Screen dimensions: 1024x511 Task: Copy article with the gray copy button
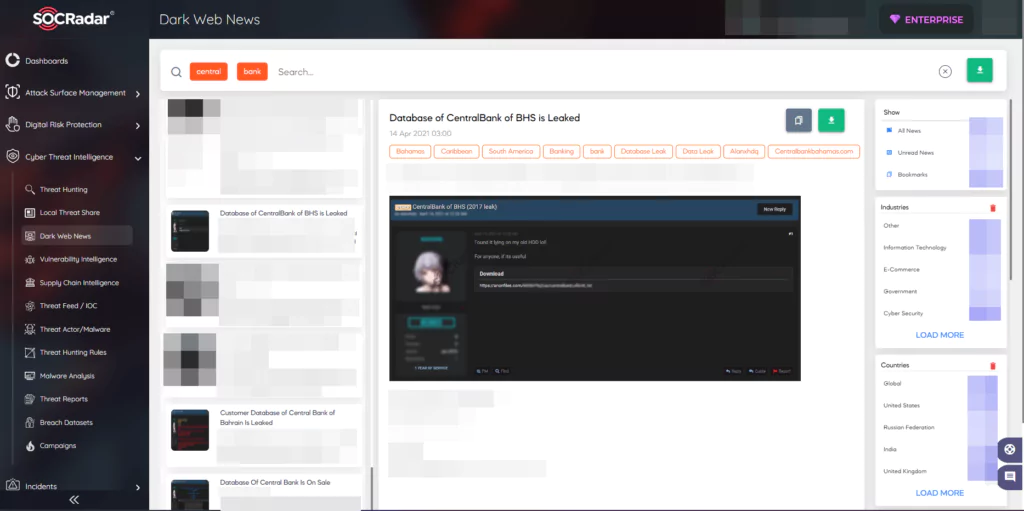click(x=798, y=120)
